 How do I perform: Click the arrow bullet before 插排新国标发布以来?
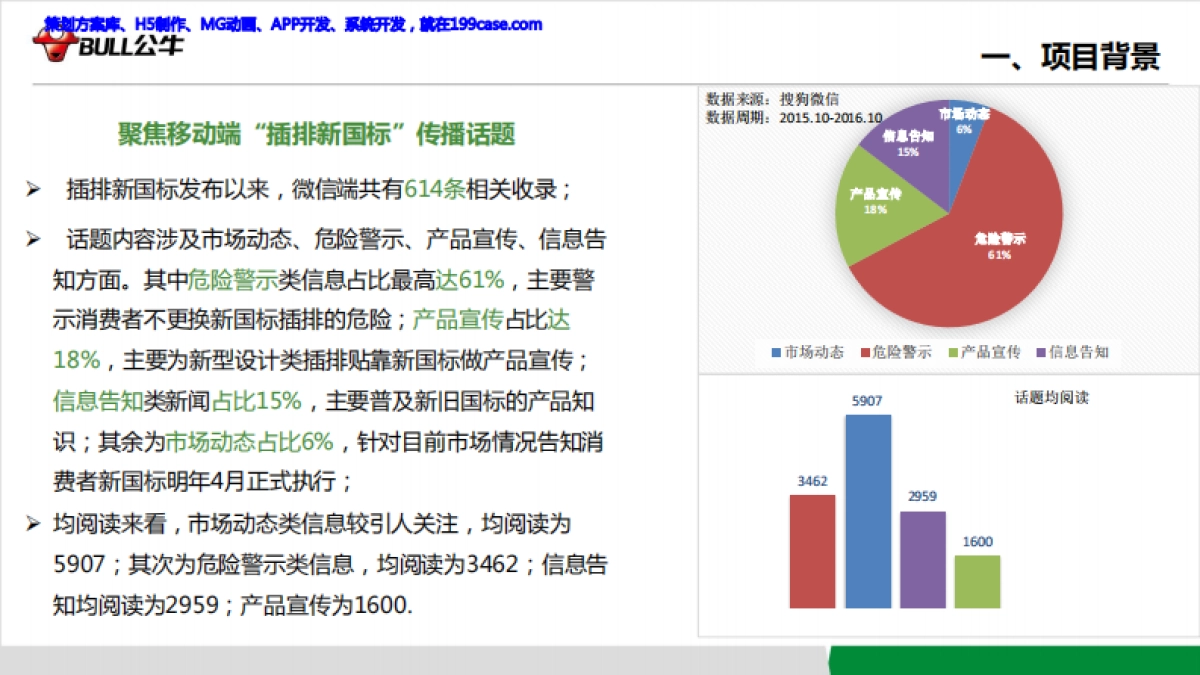(x=33, y=190)
